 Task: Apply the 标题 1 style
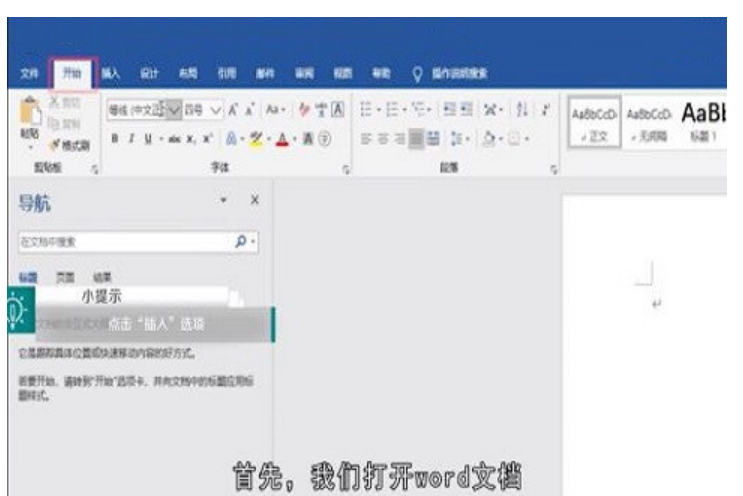pos(701,119)
